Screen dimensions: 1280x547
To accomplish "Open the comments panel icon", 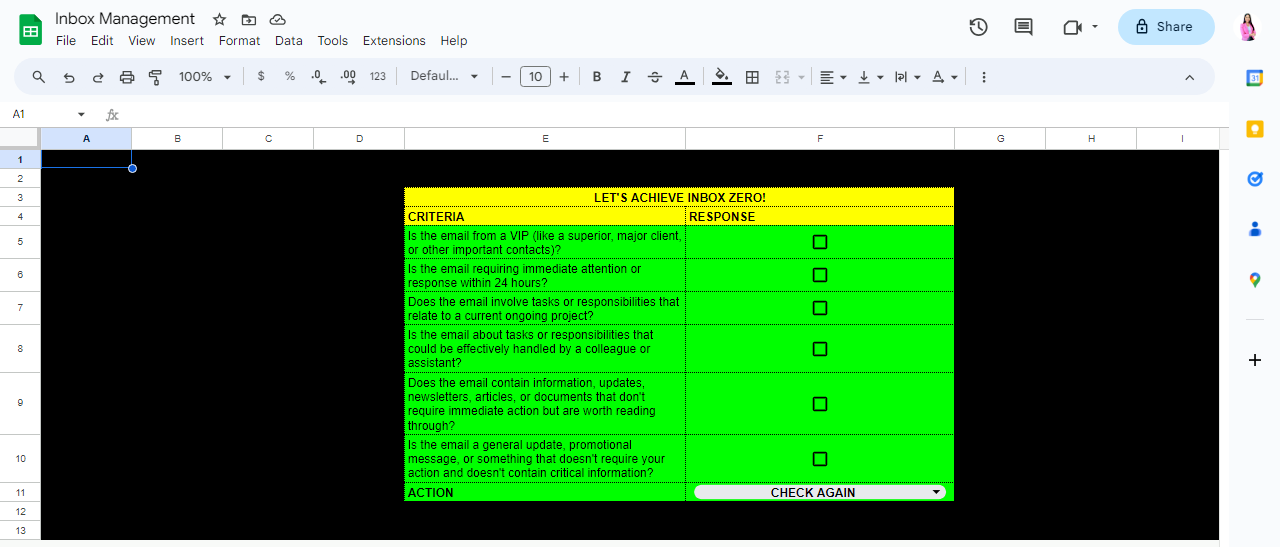I will (x=1023, y=27).
